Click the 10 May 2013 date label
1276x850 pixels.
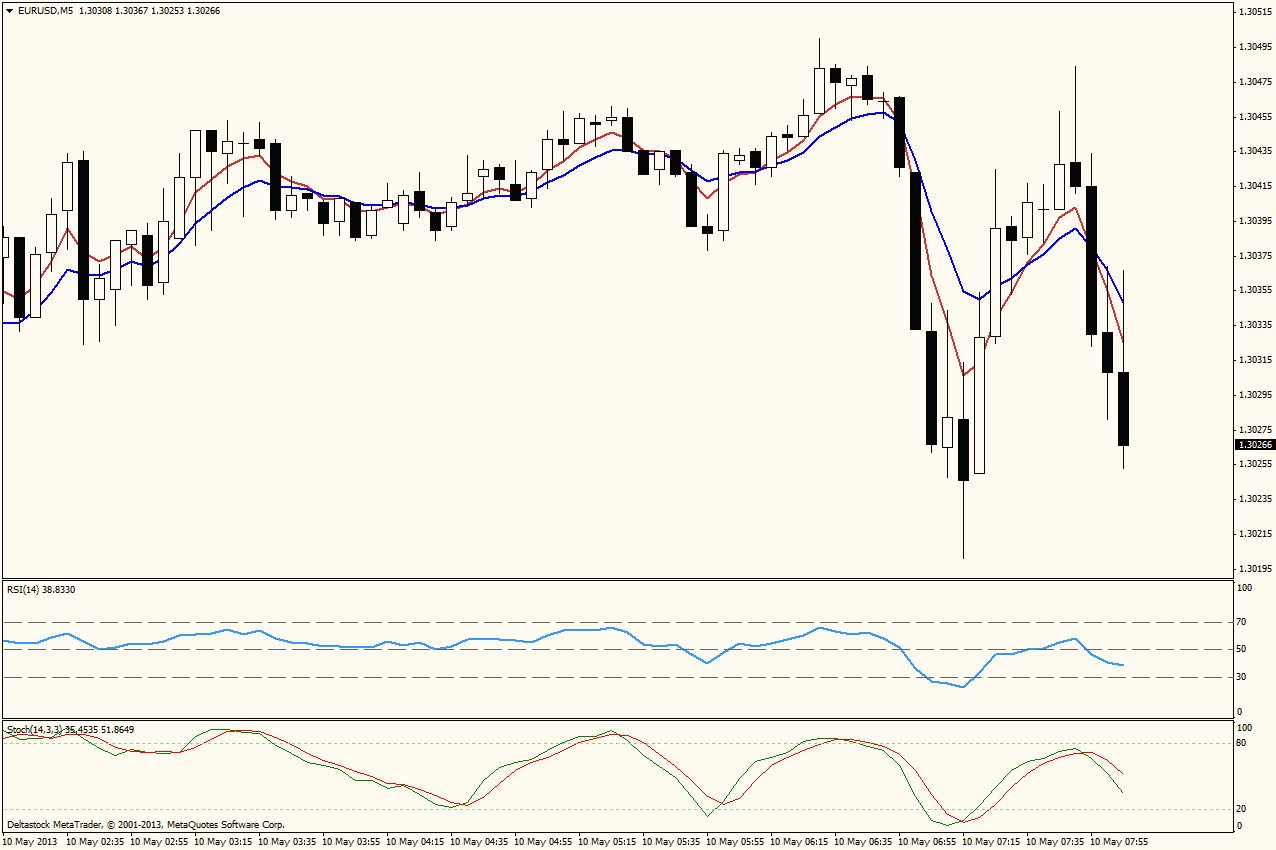pyautogui.click(x=29, y=842)
